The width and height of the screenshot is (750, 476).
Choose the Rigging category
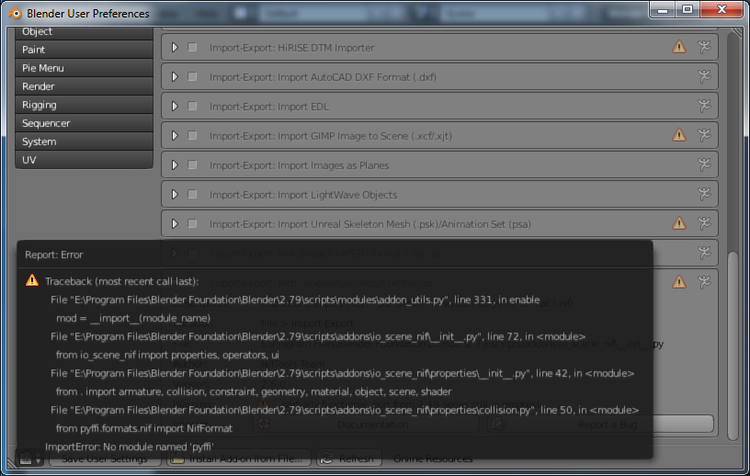click(84, 105)
